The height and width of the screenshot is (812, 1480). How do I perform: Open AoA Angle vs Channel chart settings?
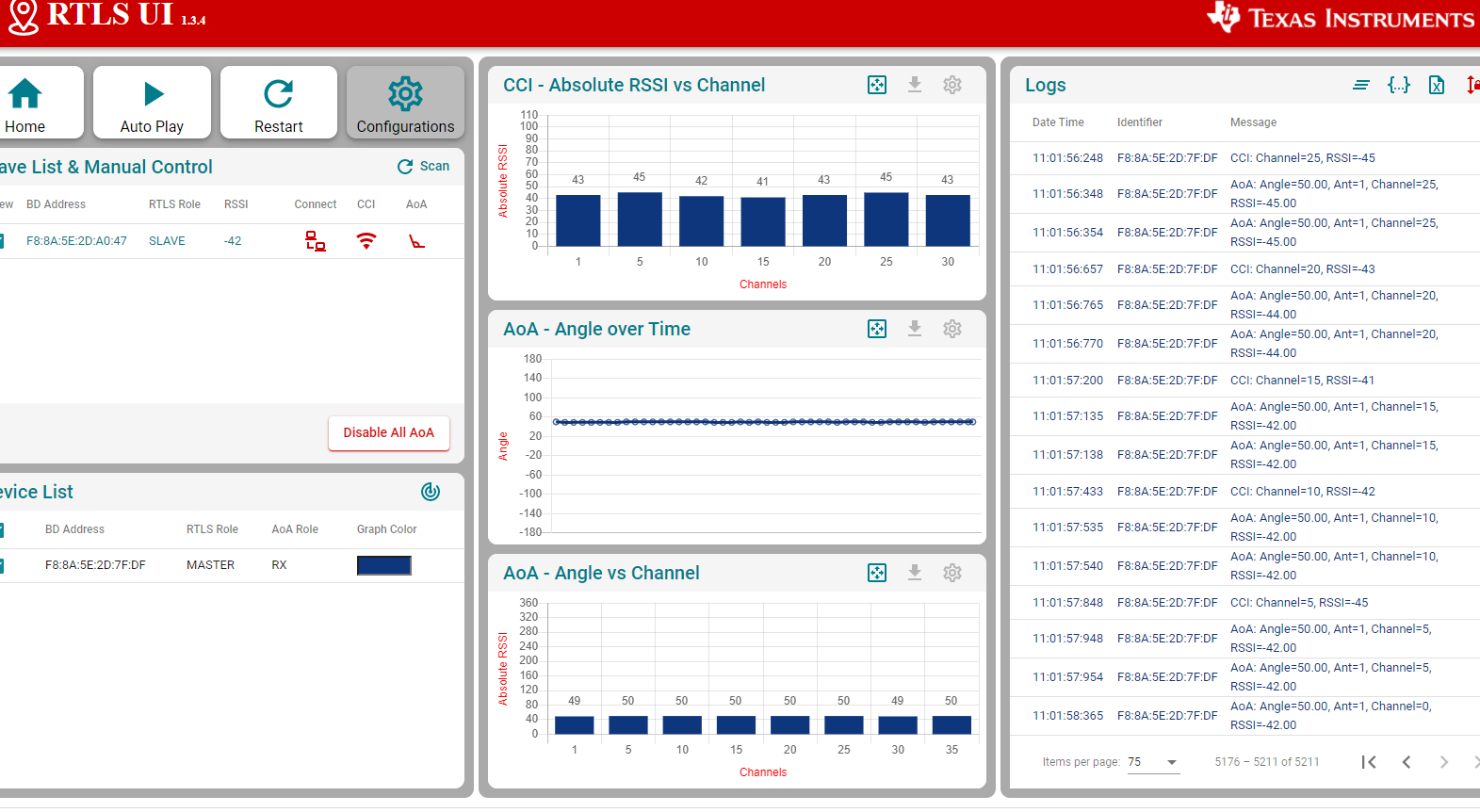click(952, 573)
